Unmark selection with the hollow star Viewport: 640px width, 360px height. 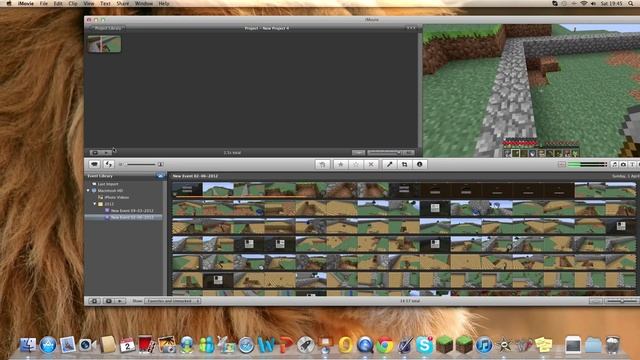(x=356, y=164)
